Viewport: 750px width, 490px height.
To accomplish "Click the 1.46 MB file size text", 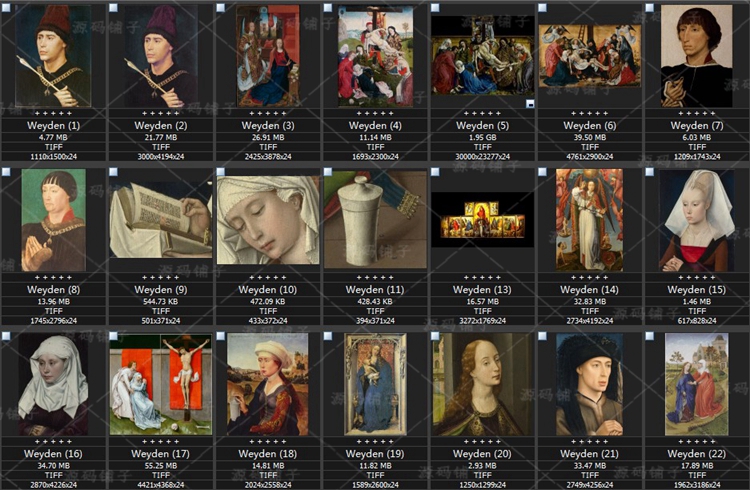I will (x=696, y=301).
